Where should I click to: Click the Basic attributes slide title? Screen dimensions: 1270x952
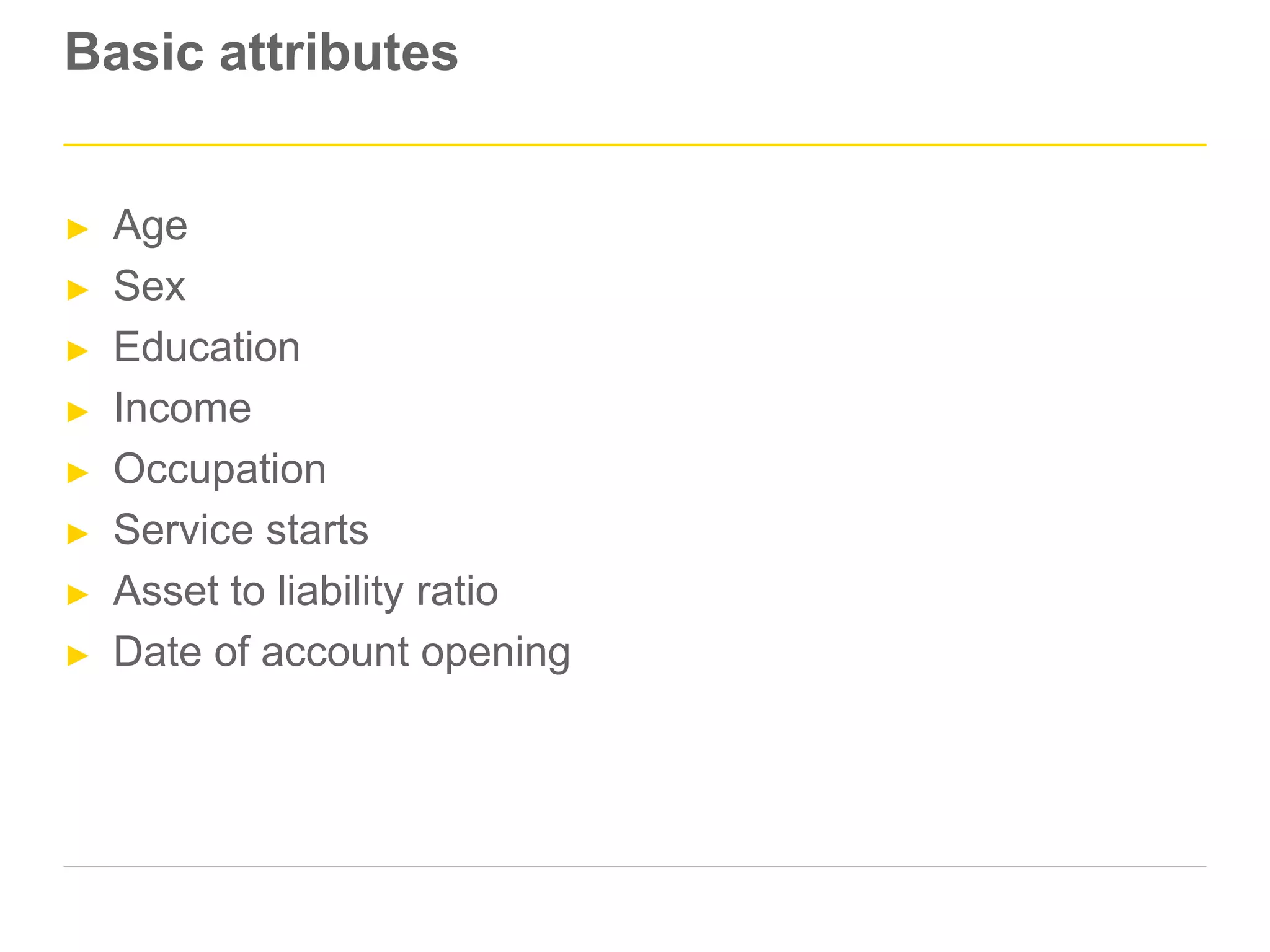261,52
